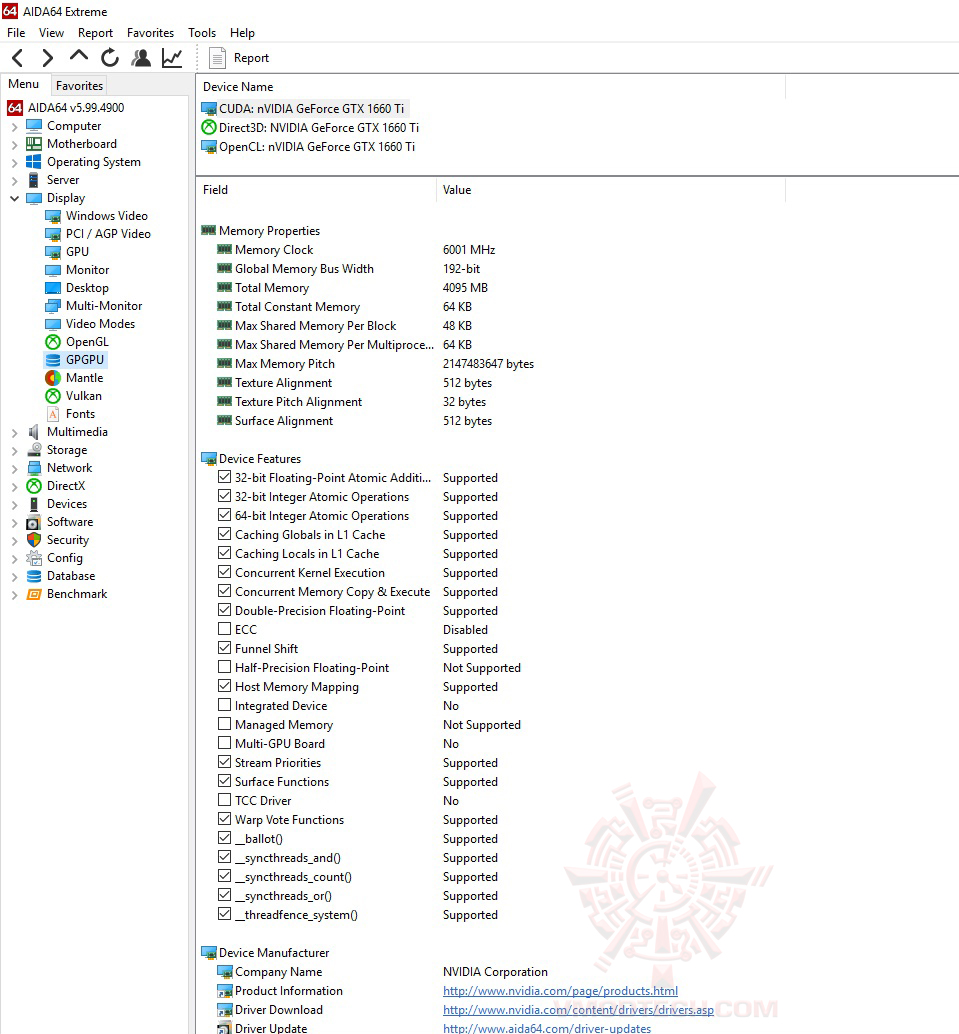Select the Database tree item
Image resolution: width=959 pixels, height=1034 pixels.
pyautogui.click(x=71, y=576)
